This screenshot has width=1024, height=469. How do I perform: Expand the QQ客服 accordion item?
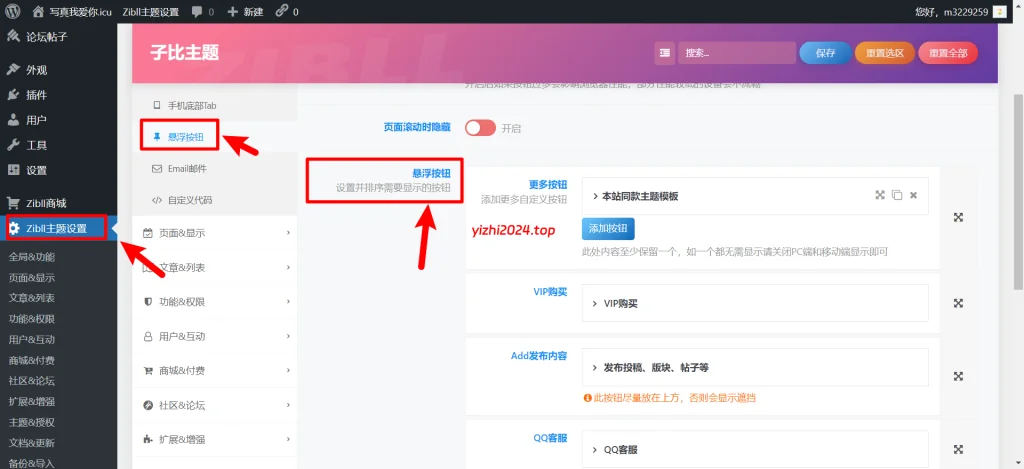[755, 449]
